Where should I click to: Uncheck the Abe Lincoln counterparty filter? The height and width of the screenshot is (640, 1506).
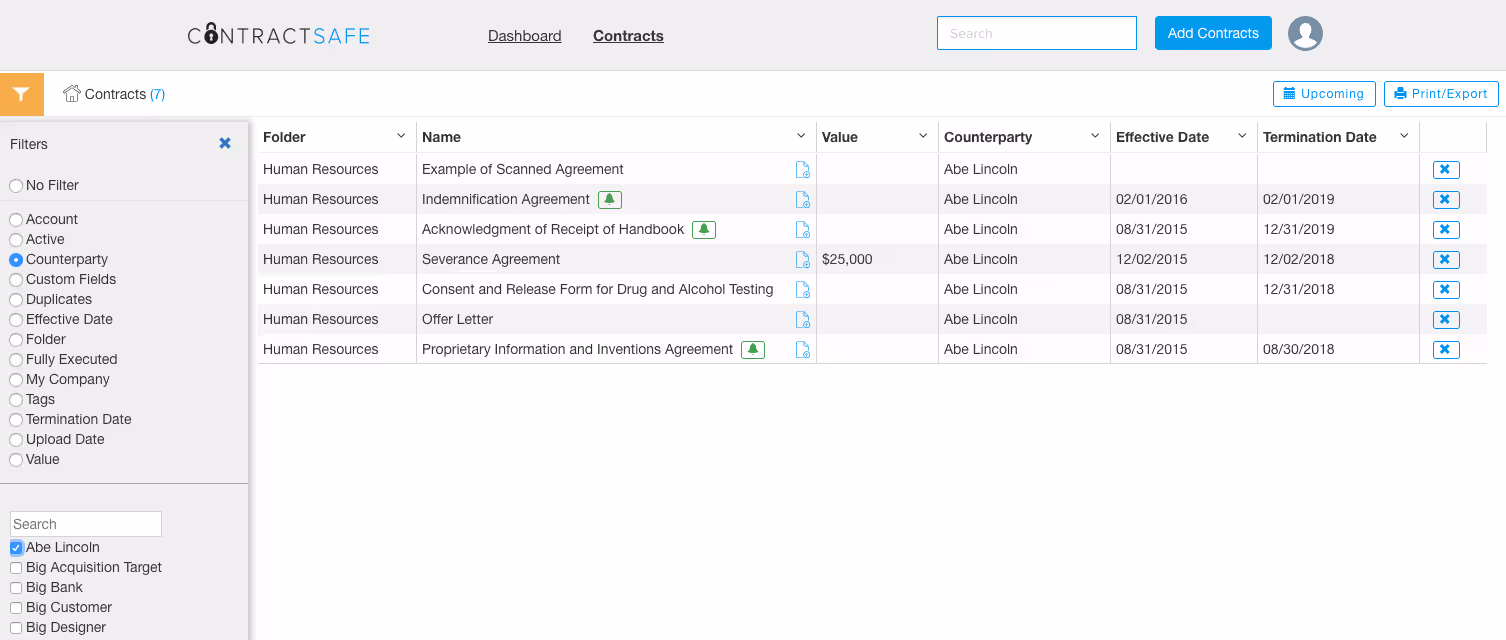(15, 547)
